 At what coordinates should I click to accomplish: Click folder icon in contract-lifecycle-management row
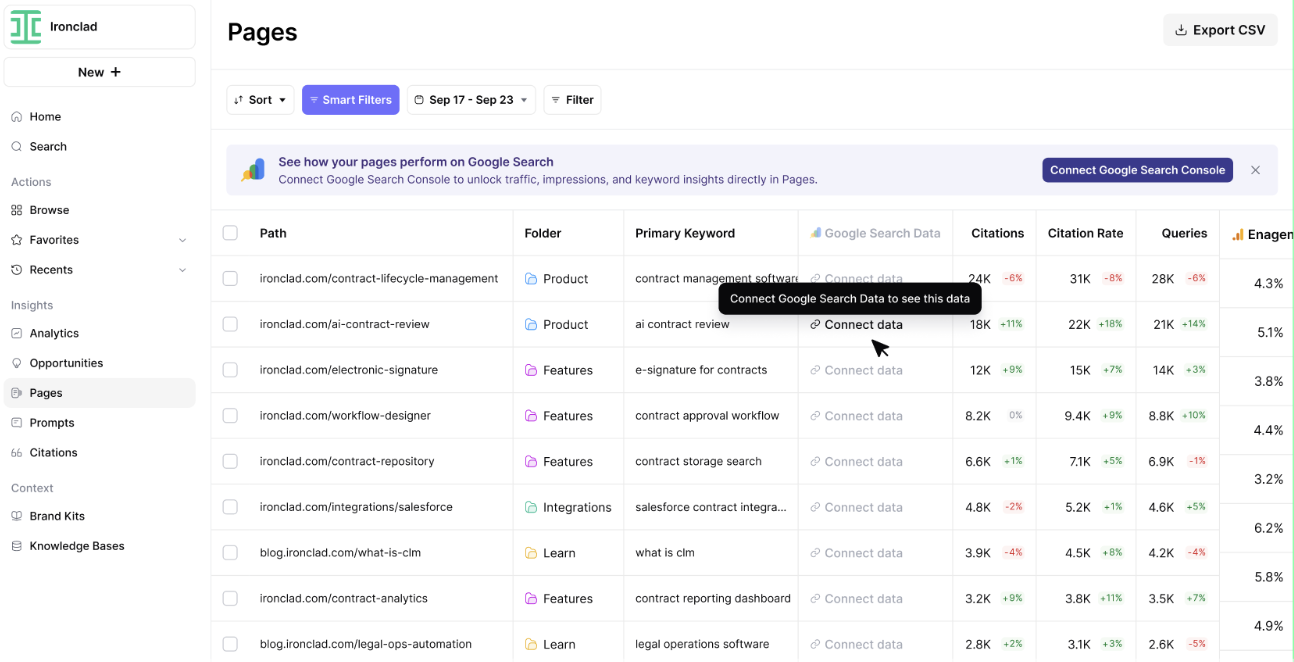click(531, 279)
